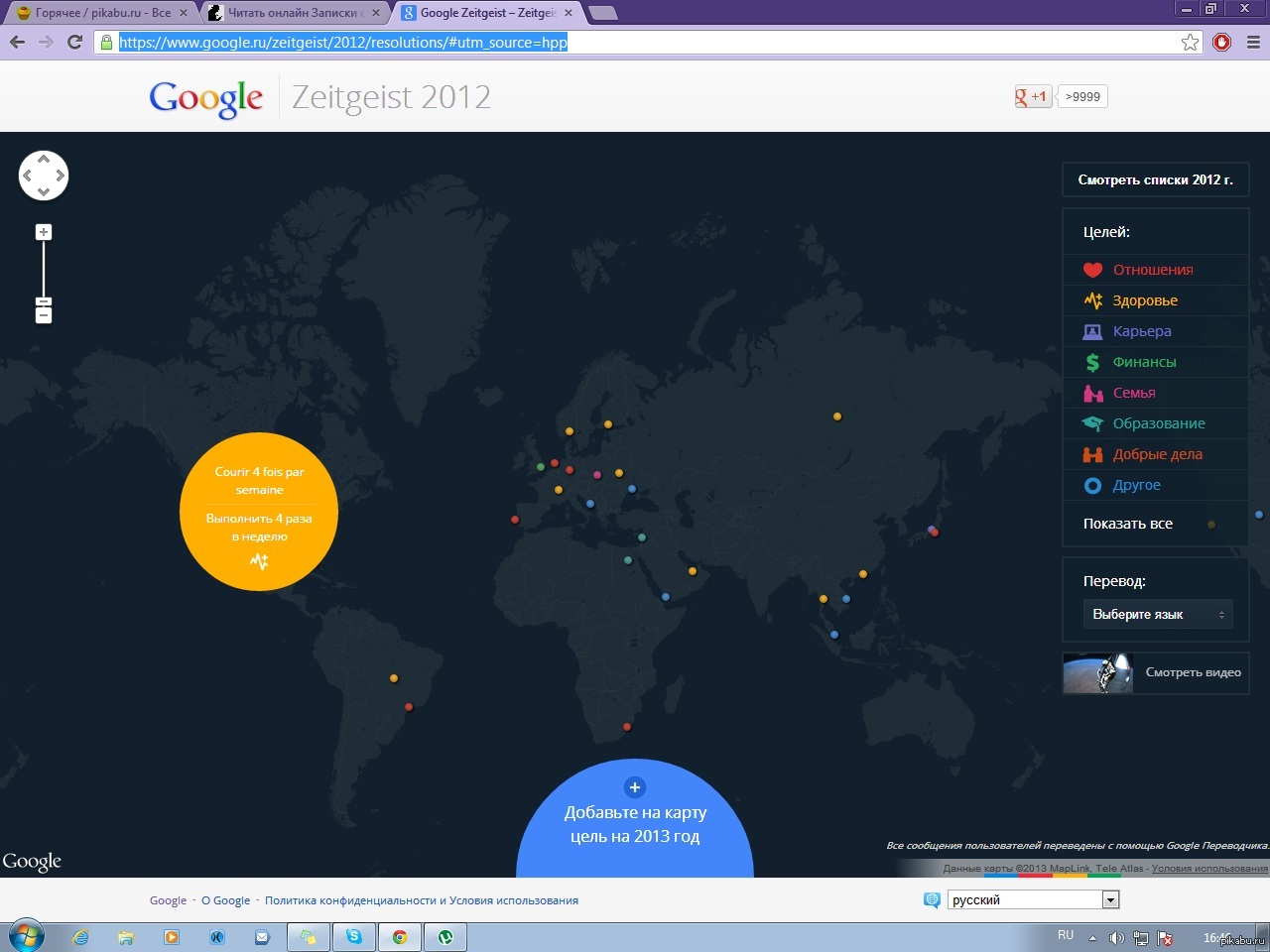Open the русский language combo box
The height and width of the screenshot is (952, 1270).
coord(1034,899)
